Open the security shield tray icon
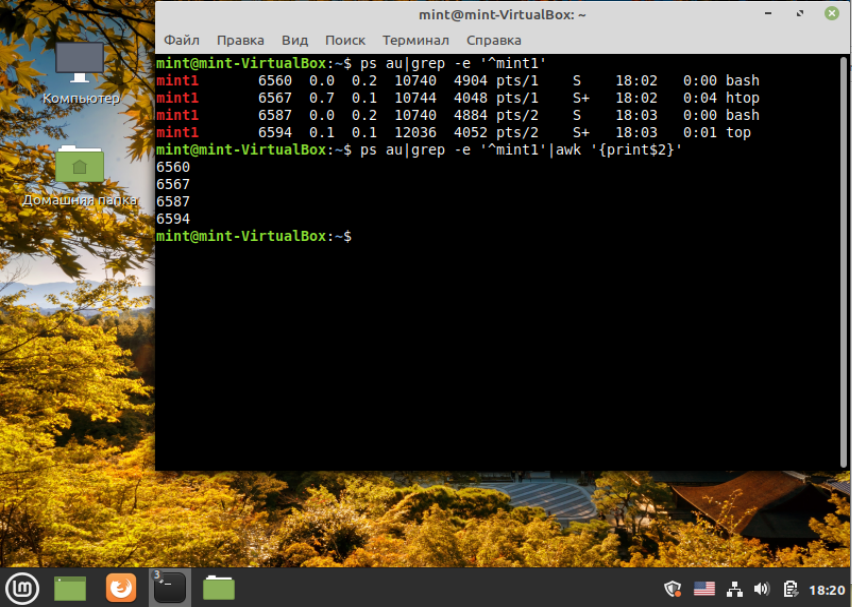This screenshot has width=852, height=607. 673,589
